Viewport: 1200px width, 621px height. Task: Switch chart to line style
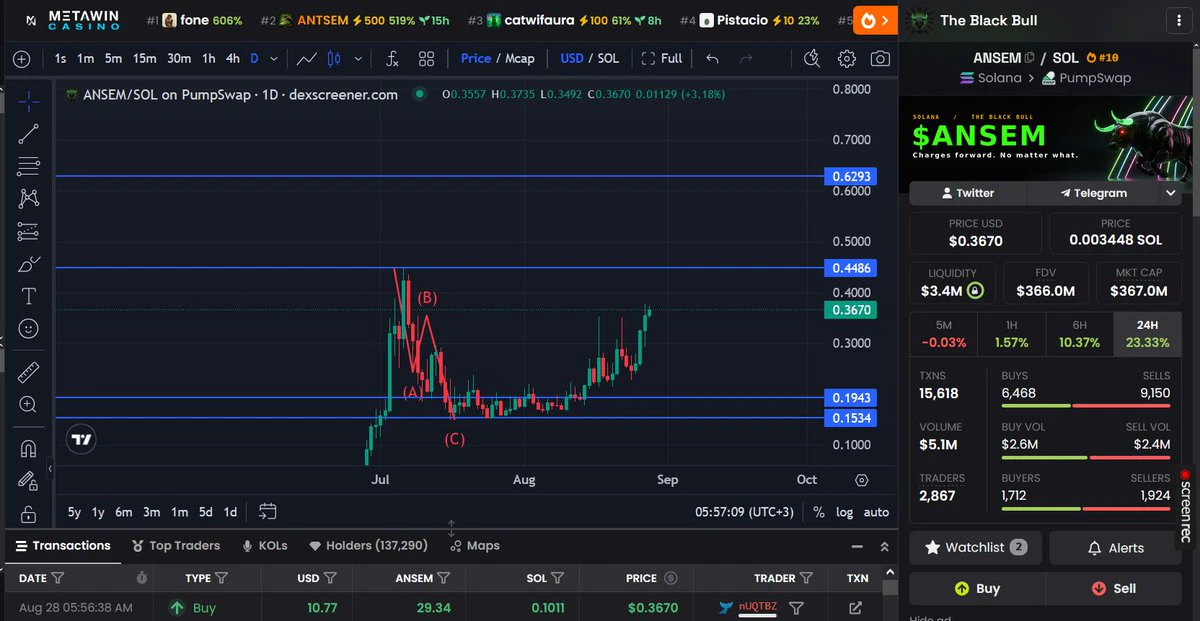click(x=307, y=59)
